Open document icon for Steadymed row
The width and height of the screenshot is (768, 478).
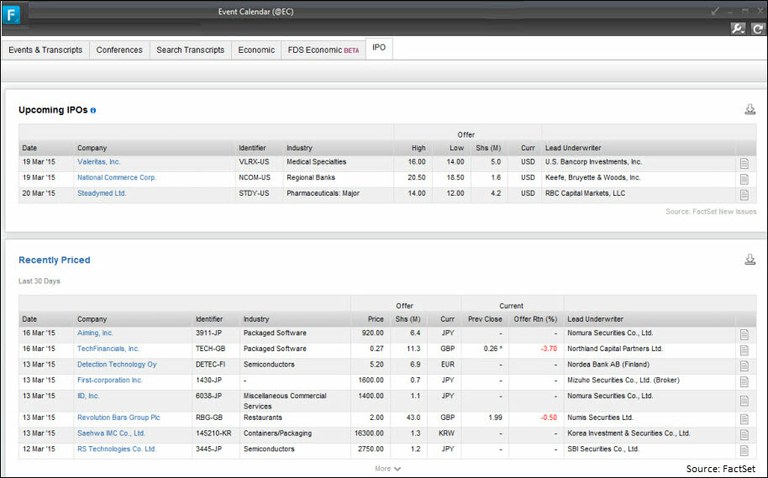(744, 195)
